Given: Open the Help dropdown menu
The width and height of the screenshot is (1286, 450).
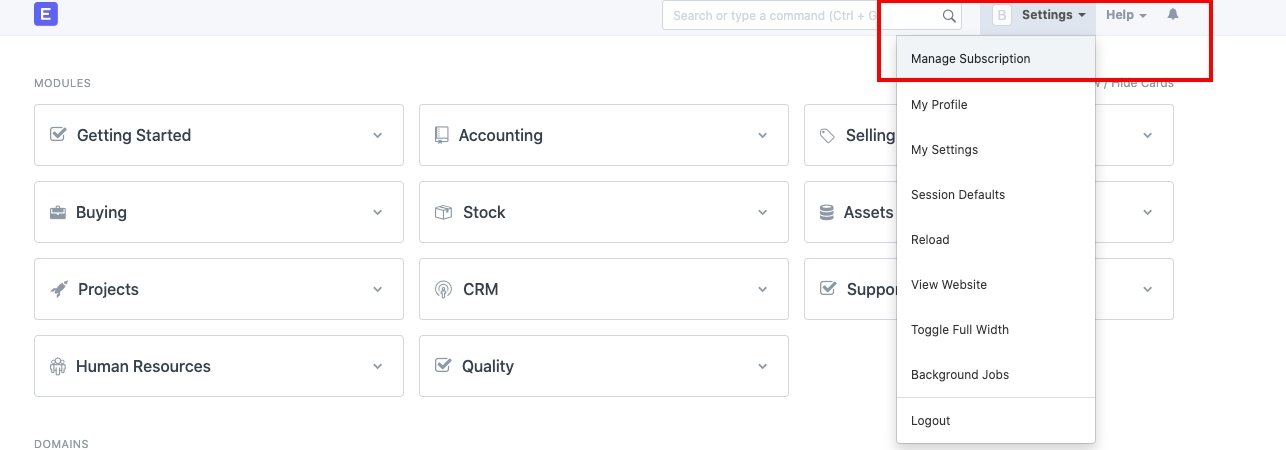Looking at the screenshot, I should click(x=1125, y=15).
